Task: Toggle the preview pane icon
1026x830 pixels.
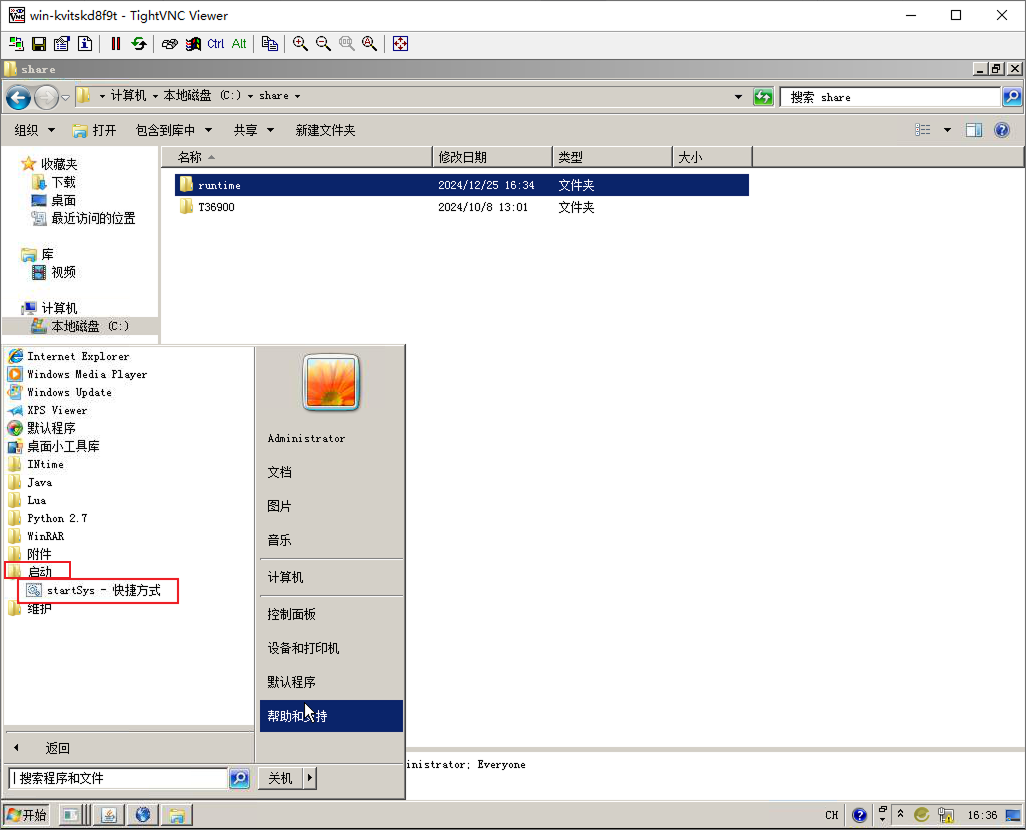Action: (974, 130)
